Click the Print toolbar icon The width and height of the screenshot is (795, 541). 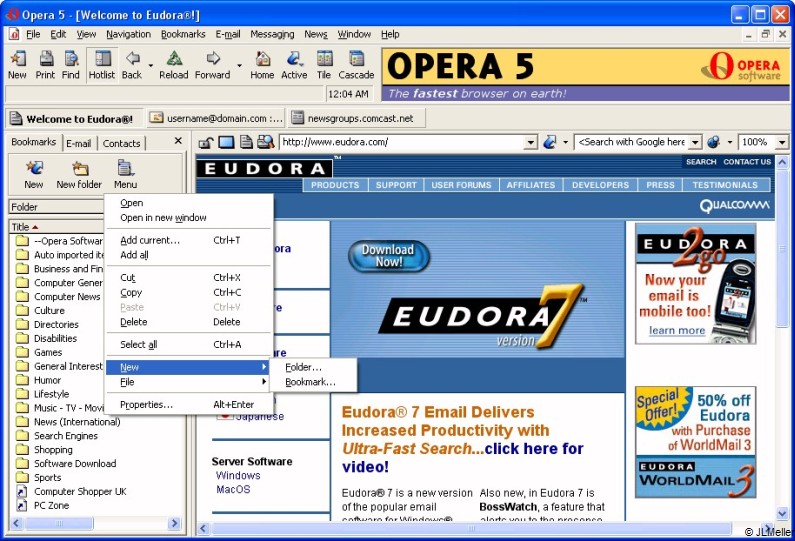pos(46,59)
